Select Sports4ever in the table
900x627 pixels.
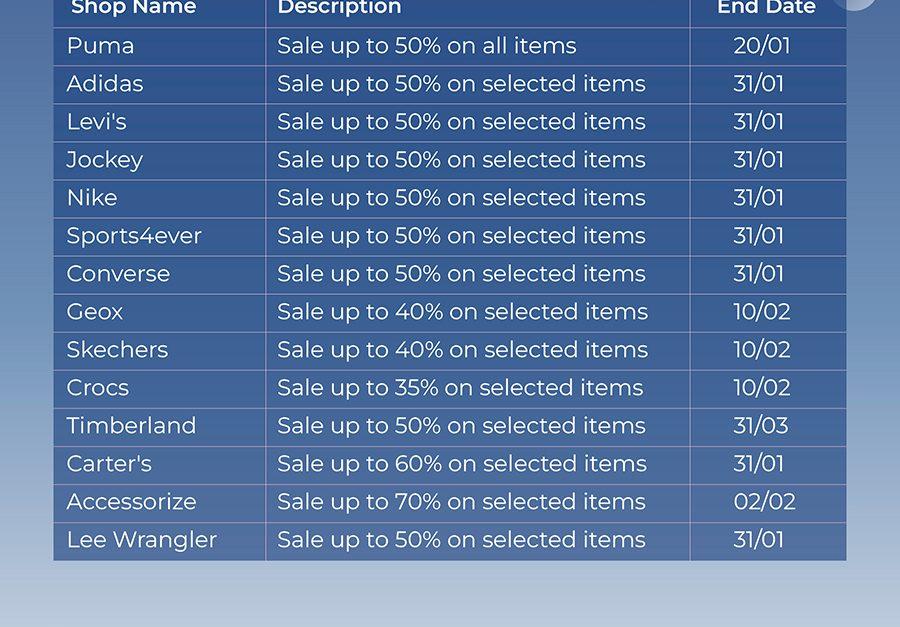tap(134, 236)
